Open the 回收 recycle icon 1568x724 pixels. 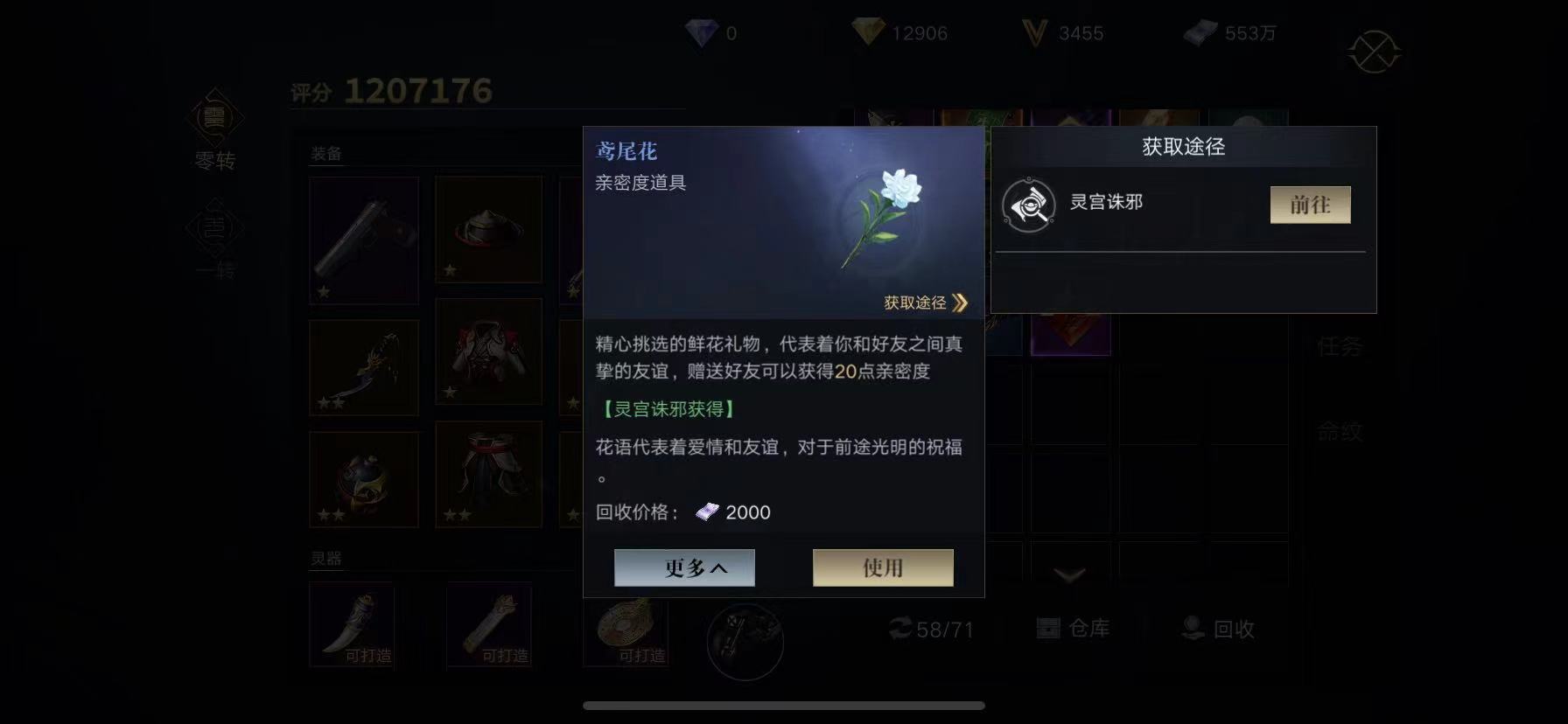(x=1193, y=628)
